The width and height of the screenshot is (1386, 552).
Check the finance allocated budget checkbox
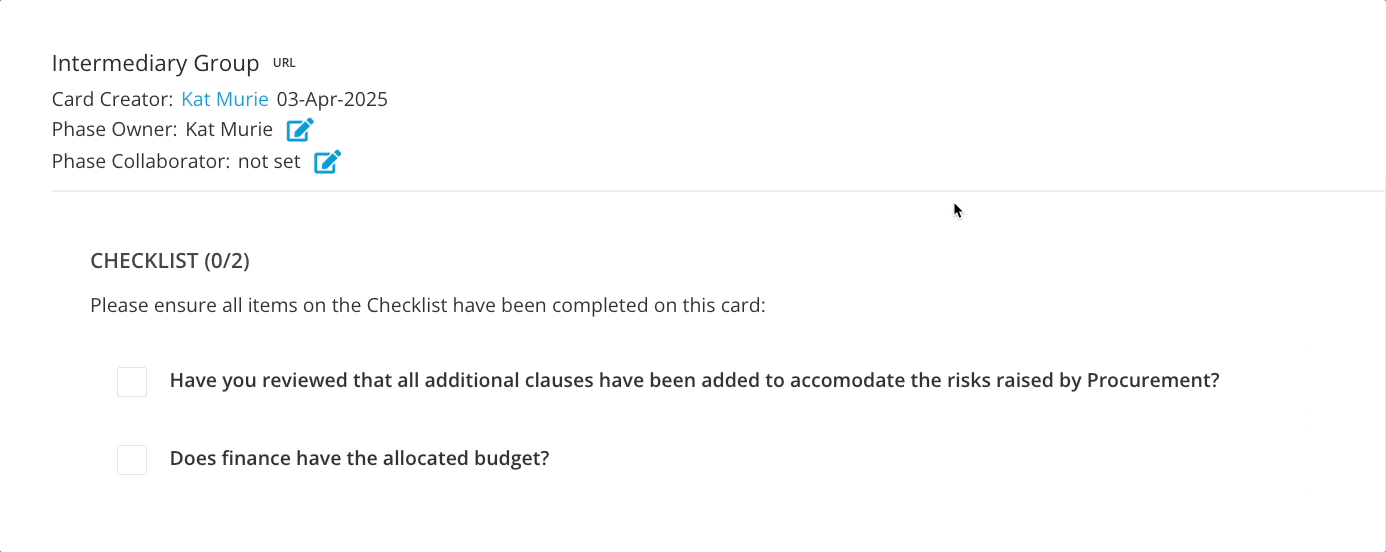[x=132, y=460]
